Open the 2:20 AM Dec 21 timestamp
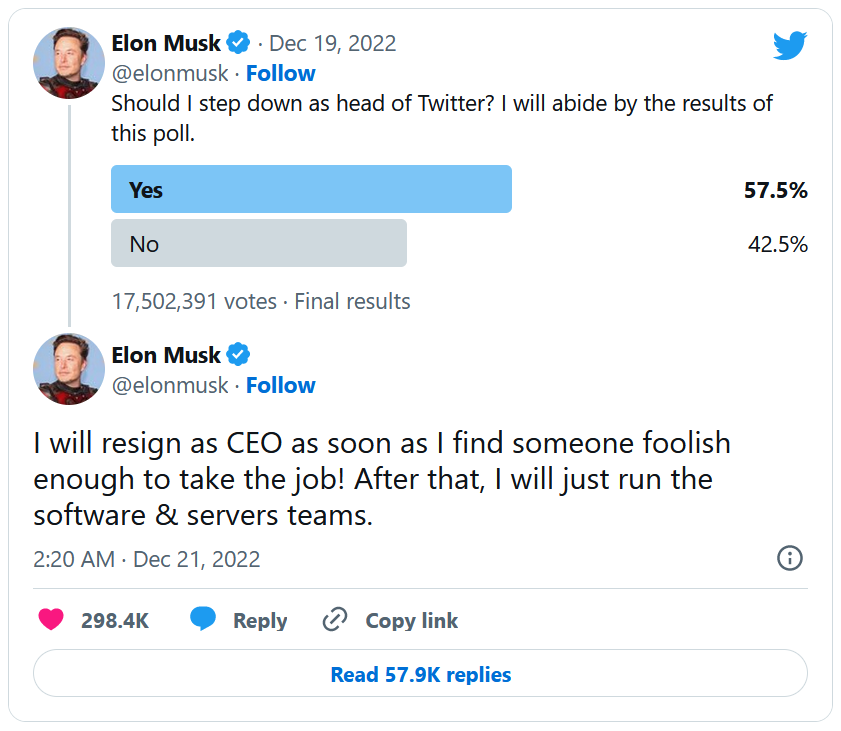 click(x=147, y=559)
